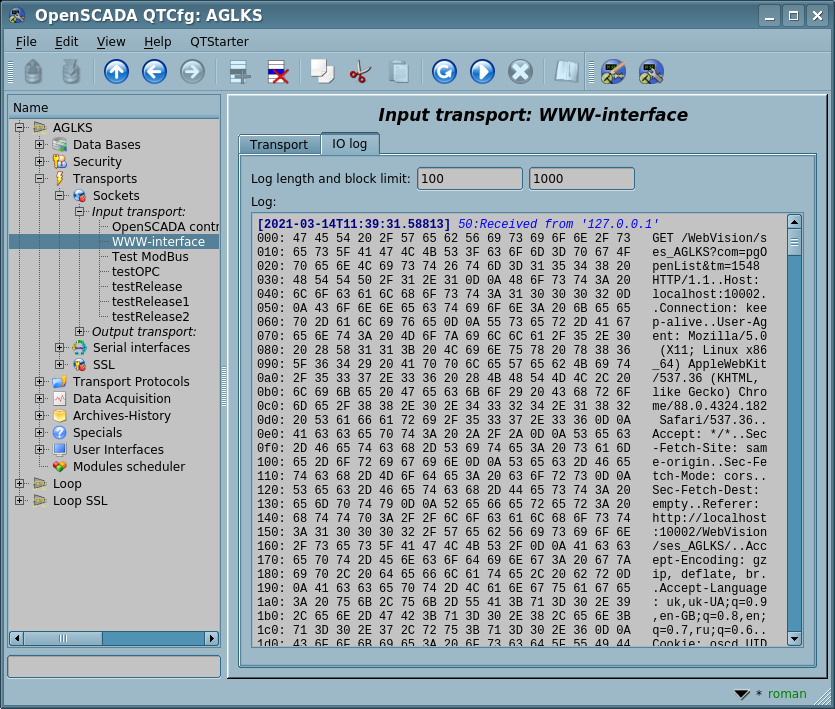Expand the Security node
835x709 pixels.
pos(39,161)
